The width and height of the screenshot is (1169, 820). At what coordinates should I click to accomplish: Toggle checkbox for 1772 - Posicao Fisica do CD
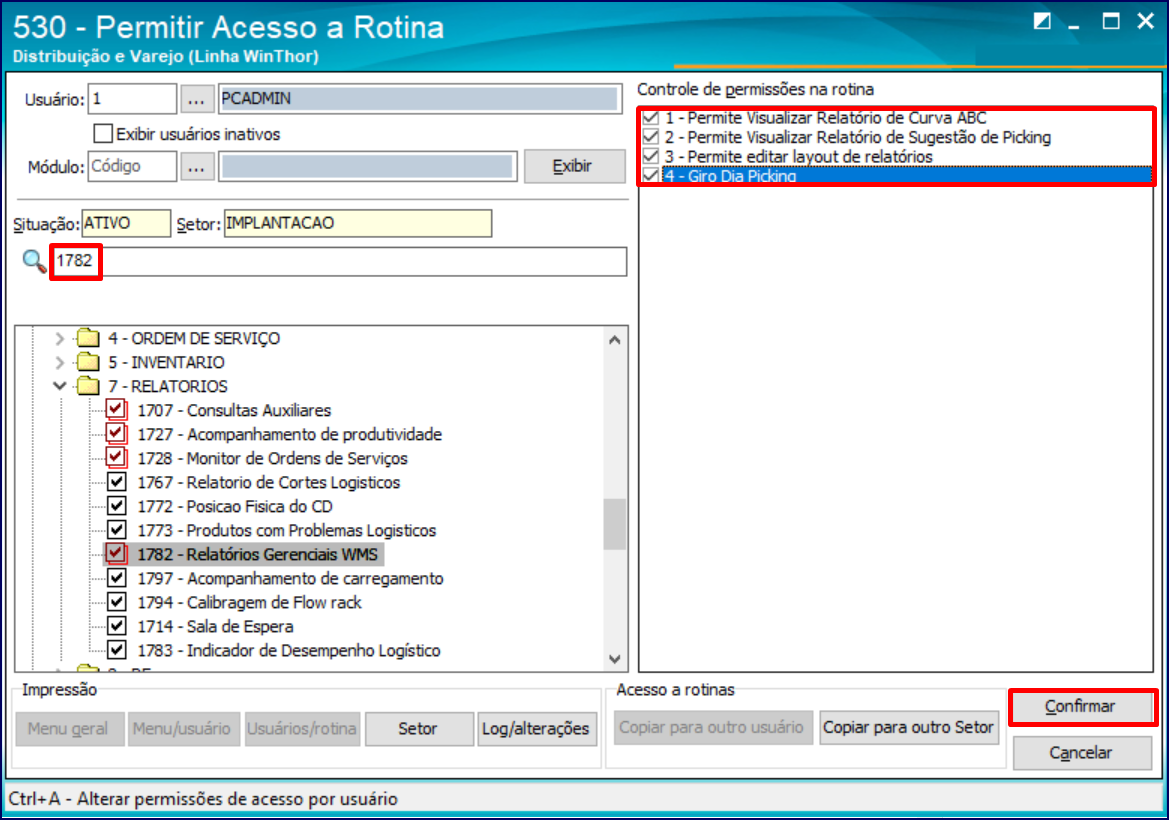click(116, 506)
